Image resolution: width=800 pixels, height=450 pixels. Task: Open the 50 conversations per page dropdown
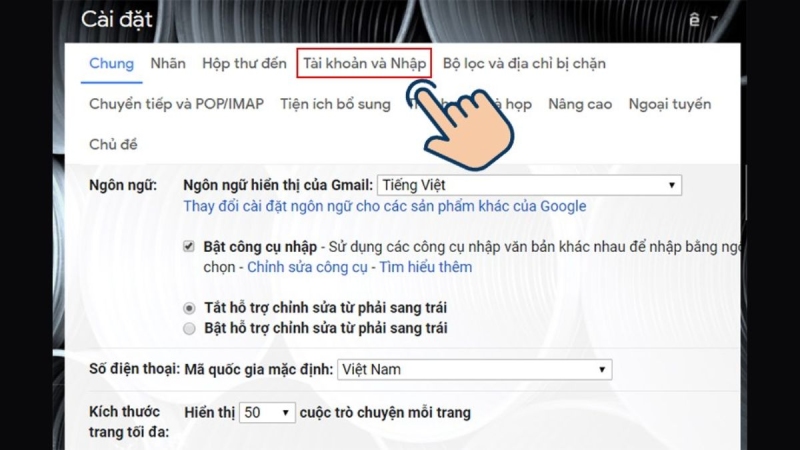(x=267, y=412)
